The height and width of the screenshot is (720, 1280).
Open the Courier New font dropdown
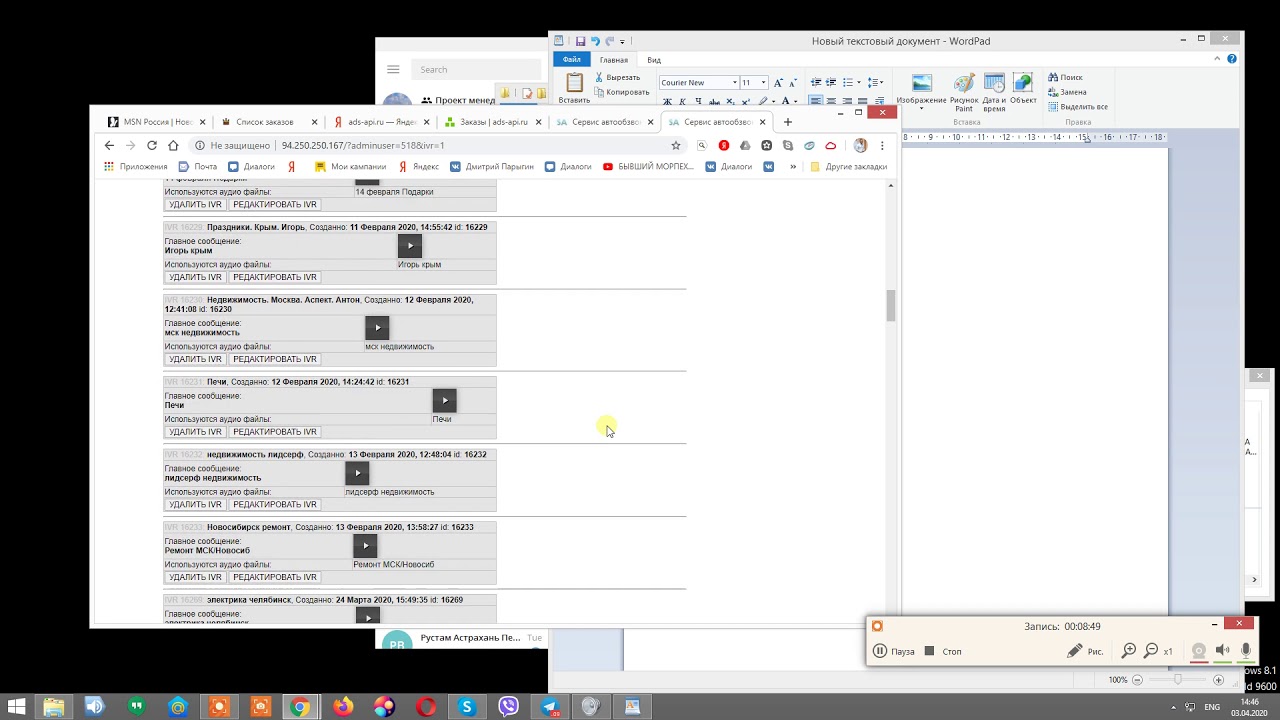click(x=734, y=83)
